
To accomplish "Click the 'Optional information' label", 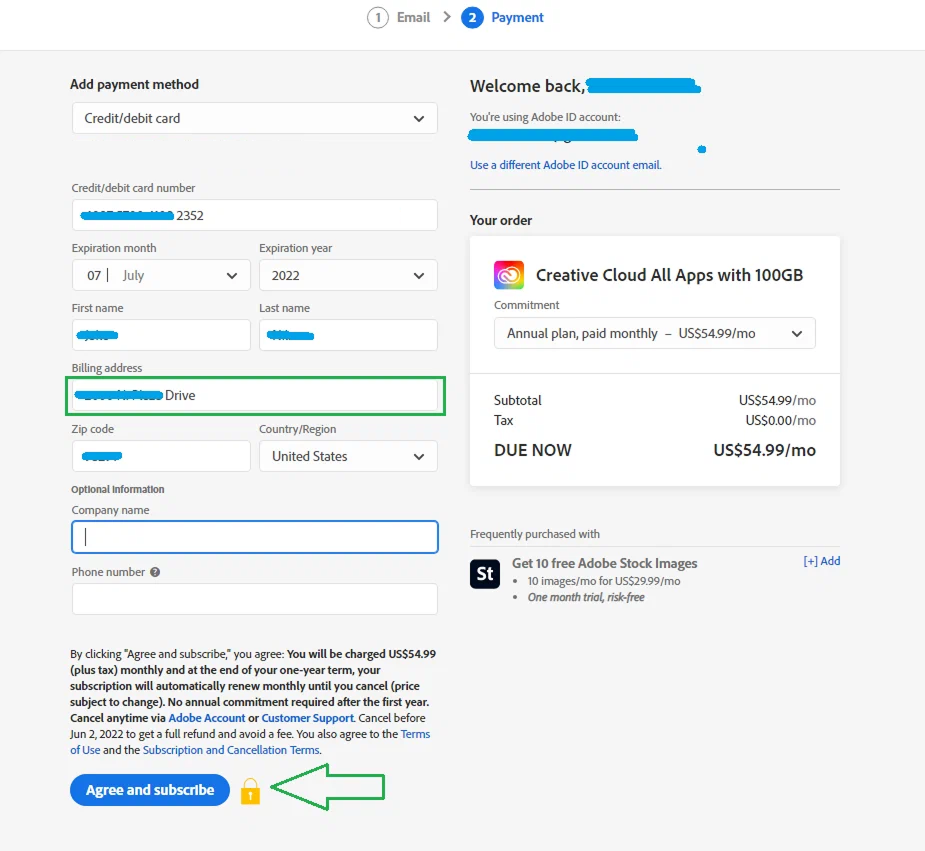I will 118,489.
